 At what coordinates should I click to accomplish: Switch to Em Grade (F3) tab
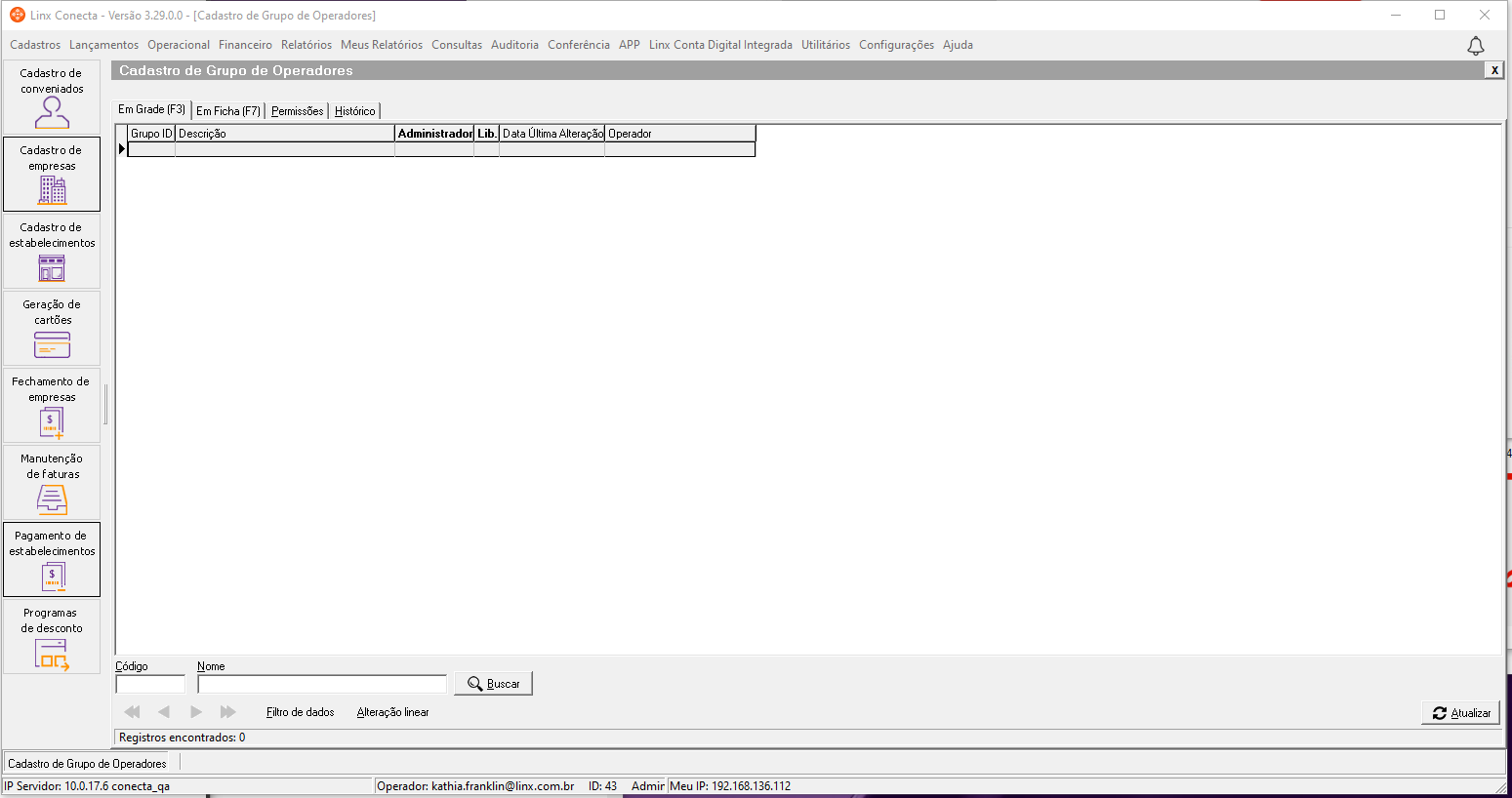[152, 109]
